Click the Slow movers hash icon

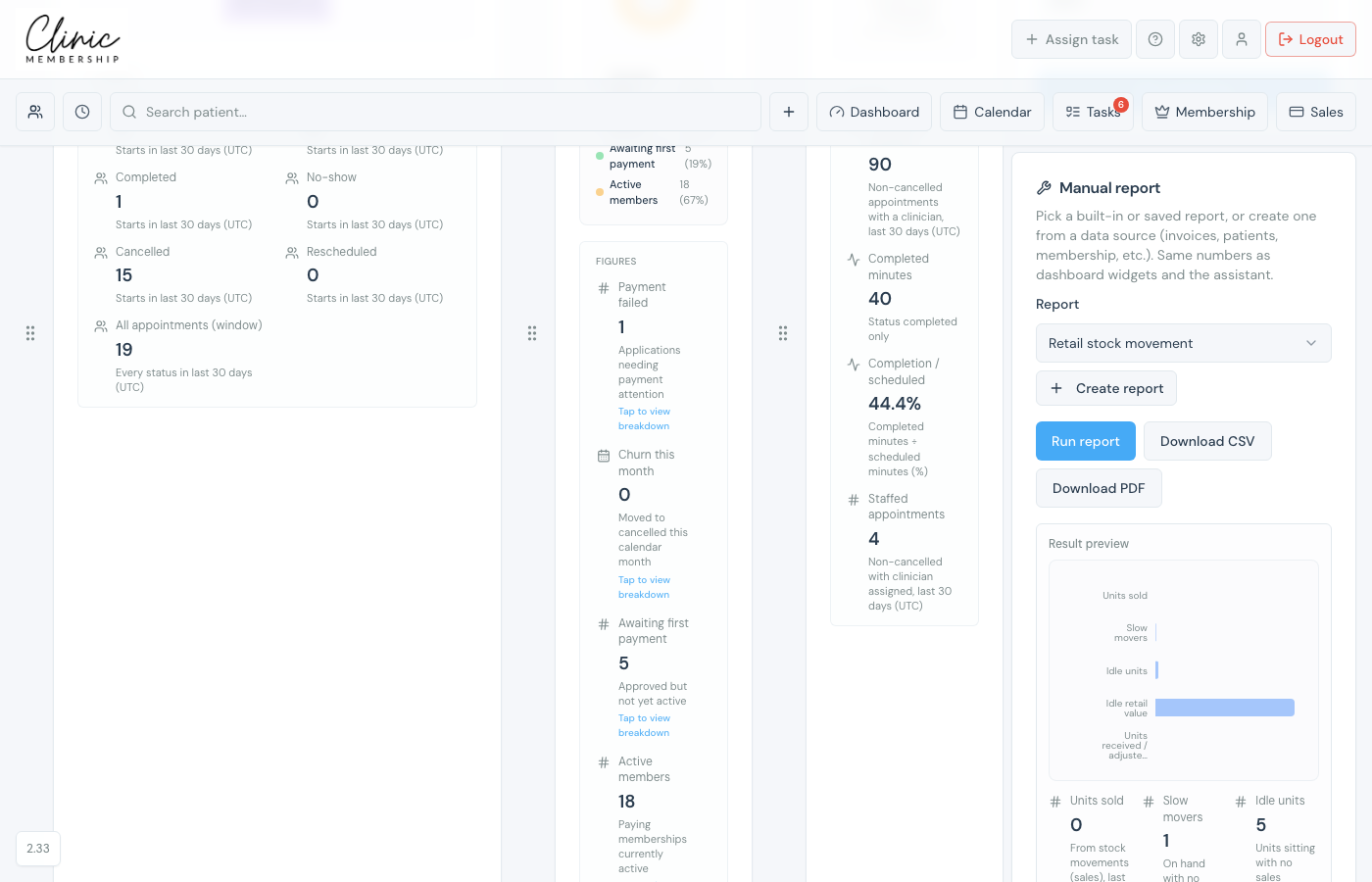coord(1149,802)
